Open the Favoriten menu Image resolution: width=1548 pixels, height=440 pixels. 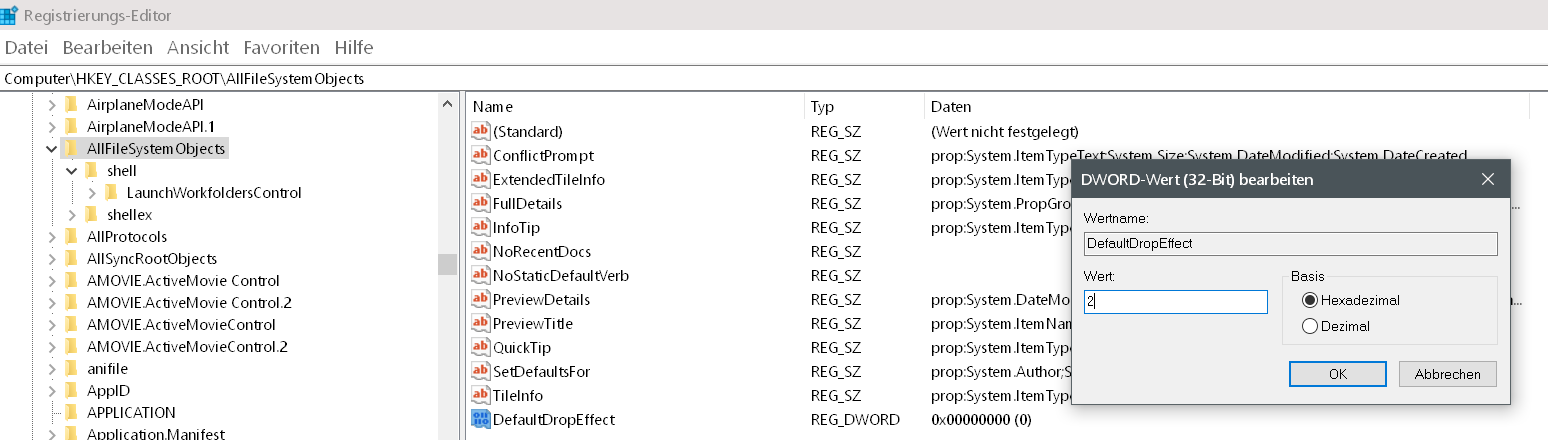point(281,48)
